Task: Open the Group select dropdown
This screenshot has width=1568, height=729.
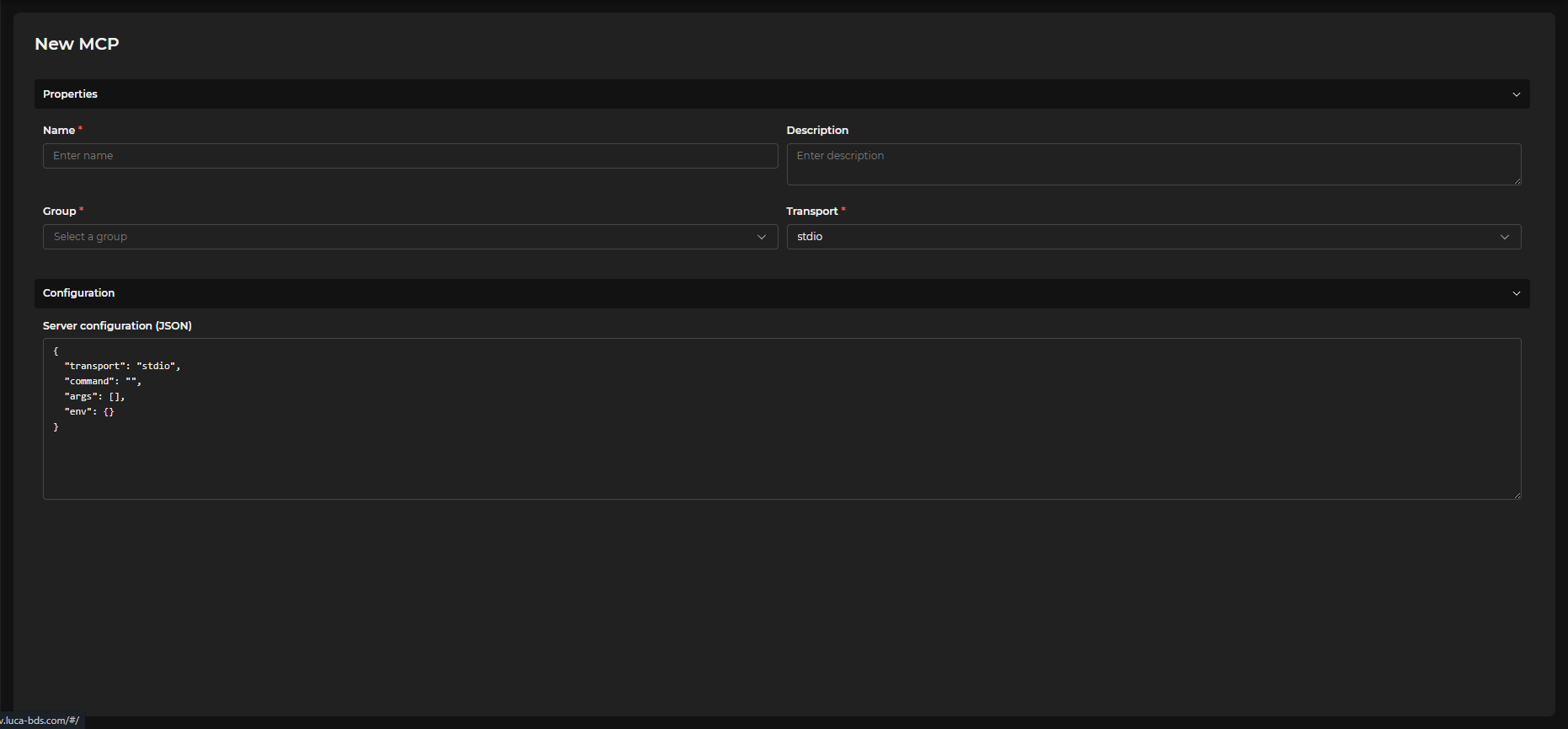Action: click(x=410, y=237)
